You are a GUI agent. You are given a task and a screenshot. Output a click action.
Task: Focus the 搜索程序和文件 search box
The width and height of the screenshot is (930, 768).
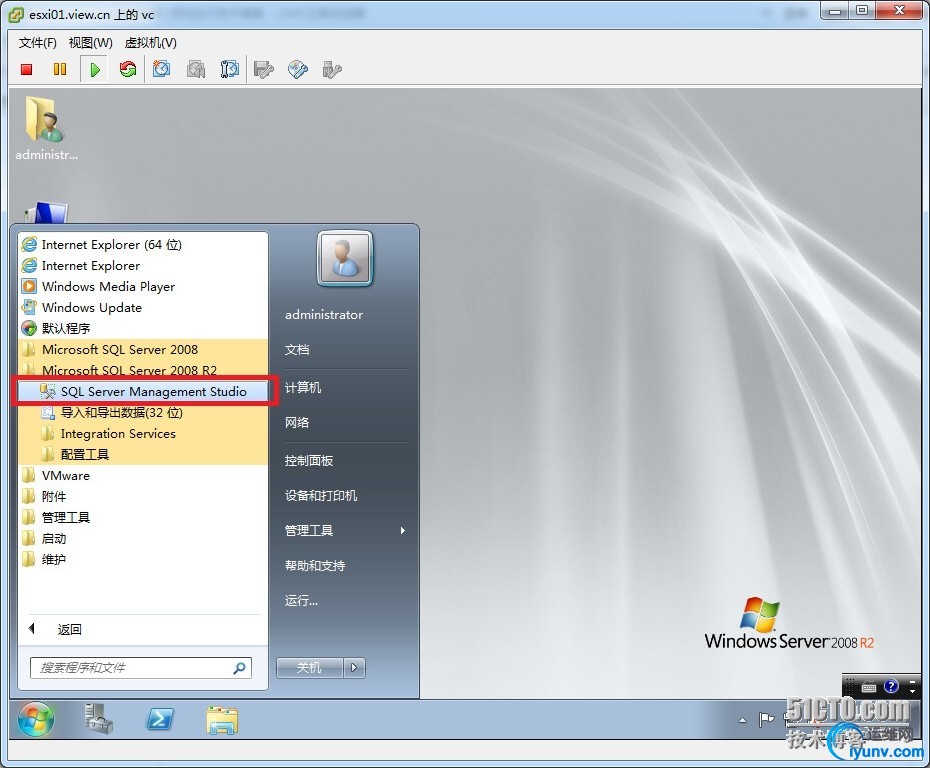pos(141,668)
